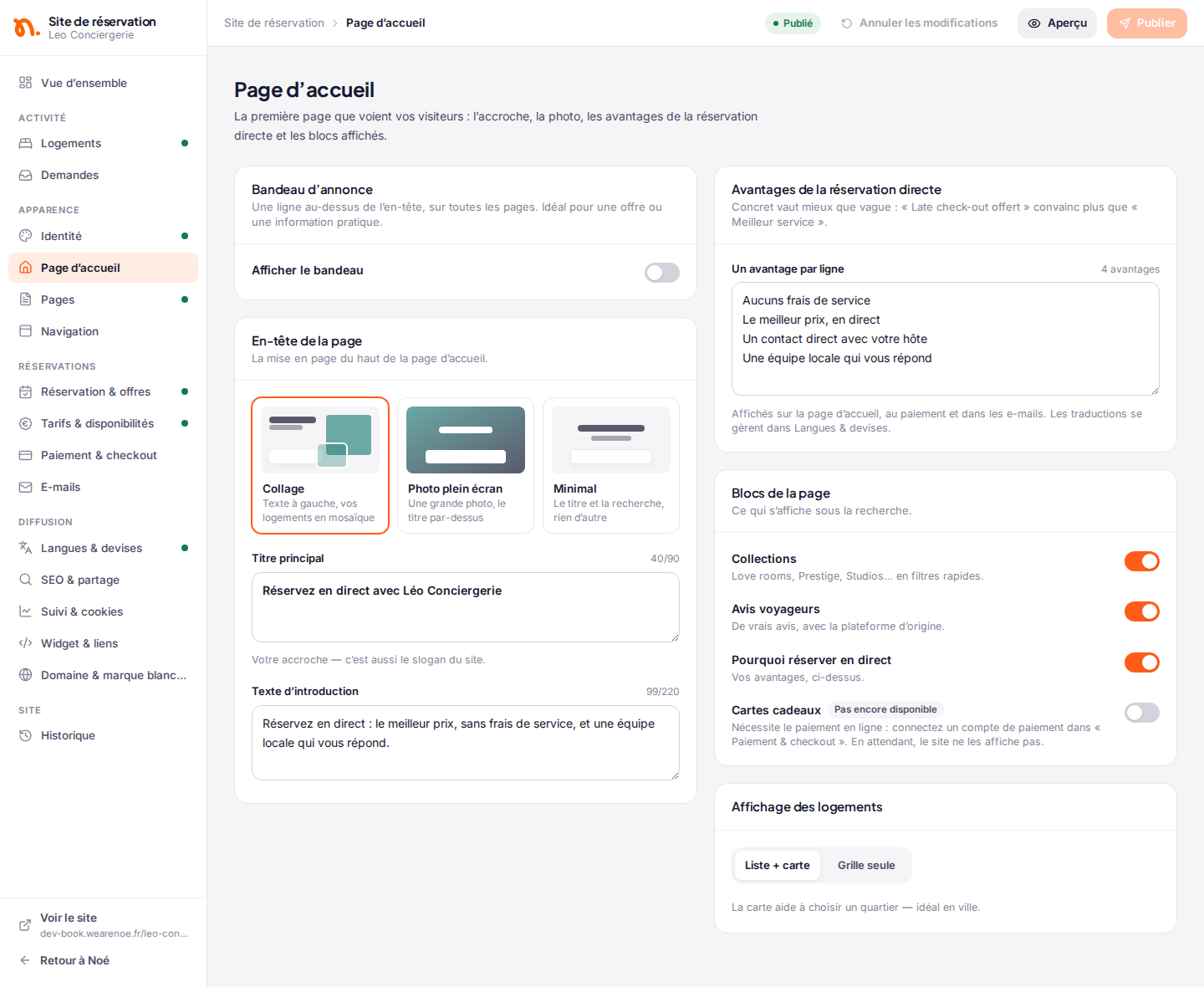Click the Demandes inbox icon

[26, 175]
